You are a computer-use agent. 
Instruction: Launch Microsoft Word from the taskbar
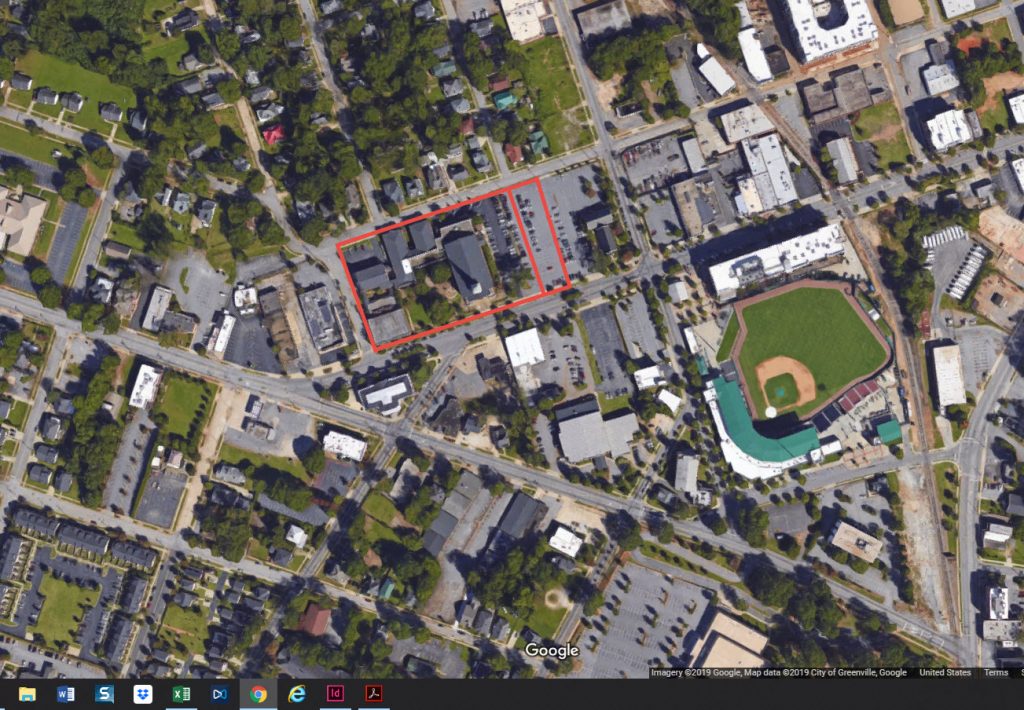tap(66, 694)
